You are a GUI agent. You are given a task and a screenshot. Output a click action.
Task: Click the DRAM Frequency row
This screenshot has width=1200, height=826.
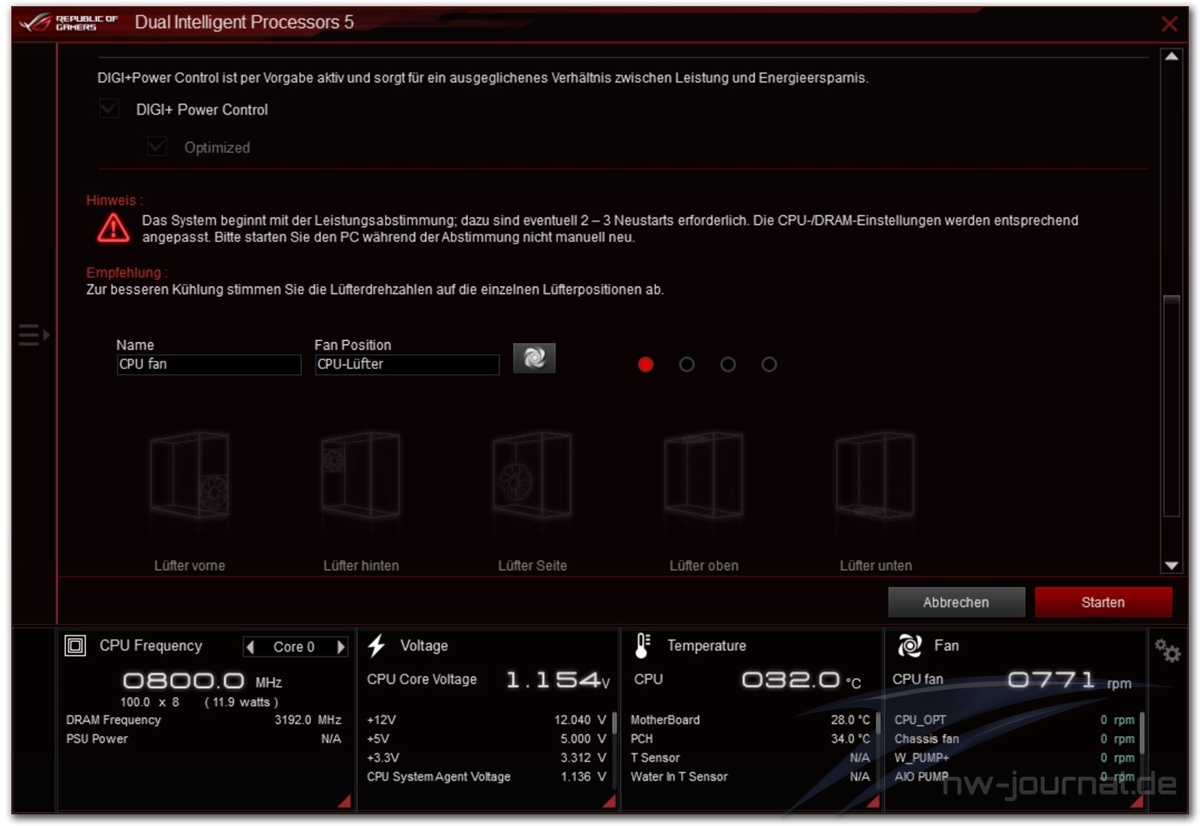click(x=204, y=720)
